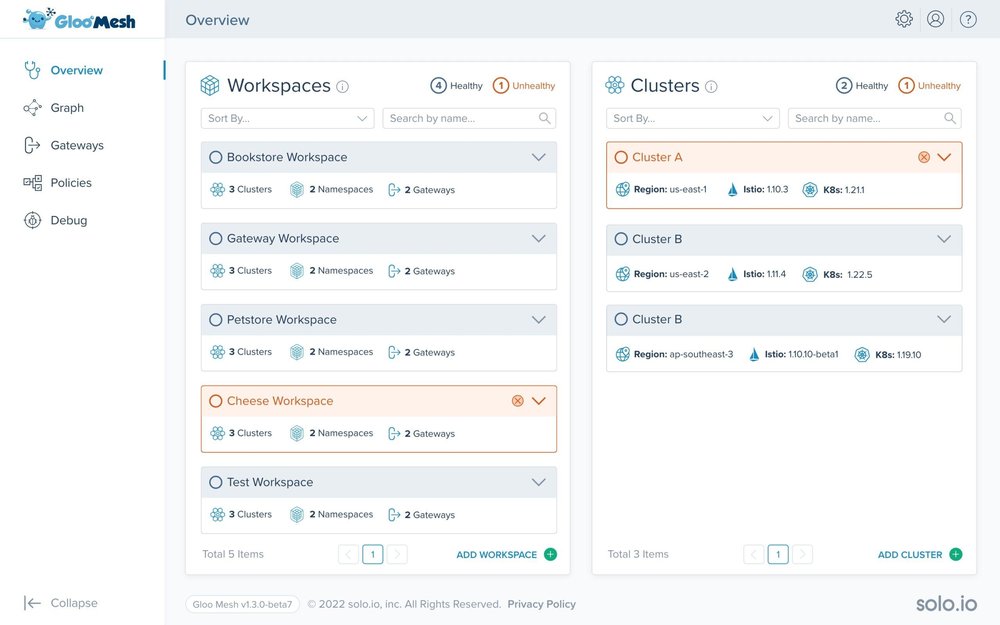Select the us-east-2 Cluster B radio circle
Image resolution: width=1000 pixels, height=625 pixels.
(x=621, y=239)
